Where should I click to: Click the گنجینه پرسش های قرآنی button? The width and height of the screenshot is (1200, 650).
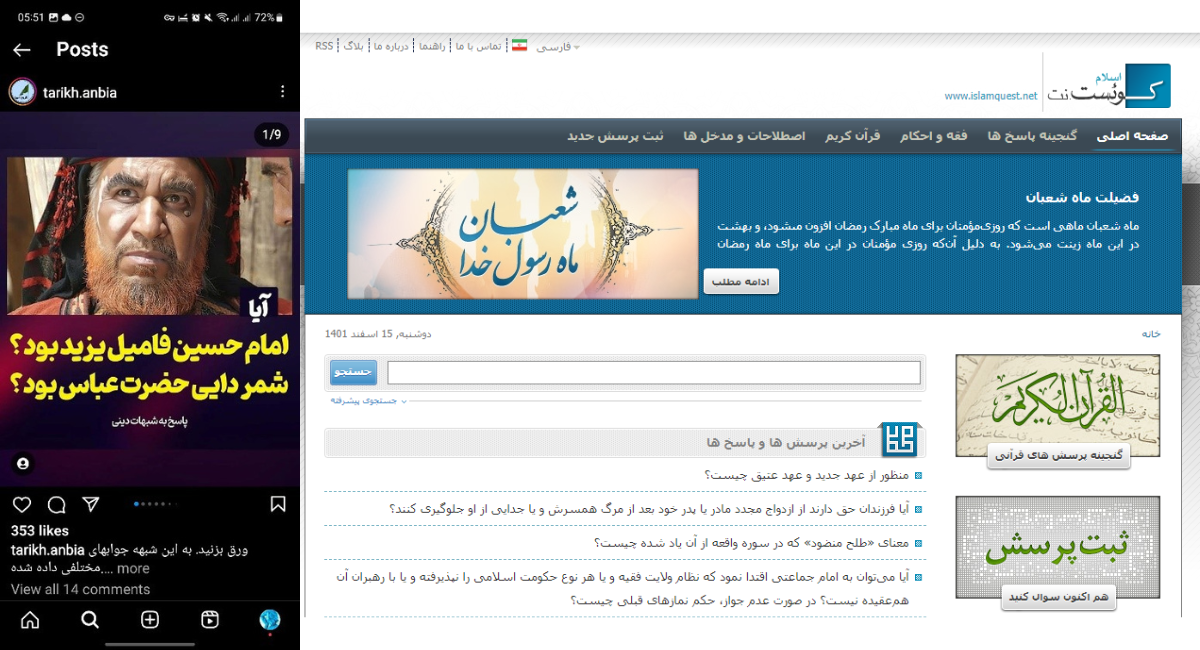[x=1058, y=456]
